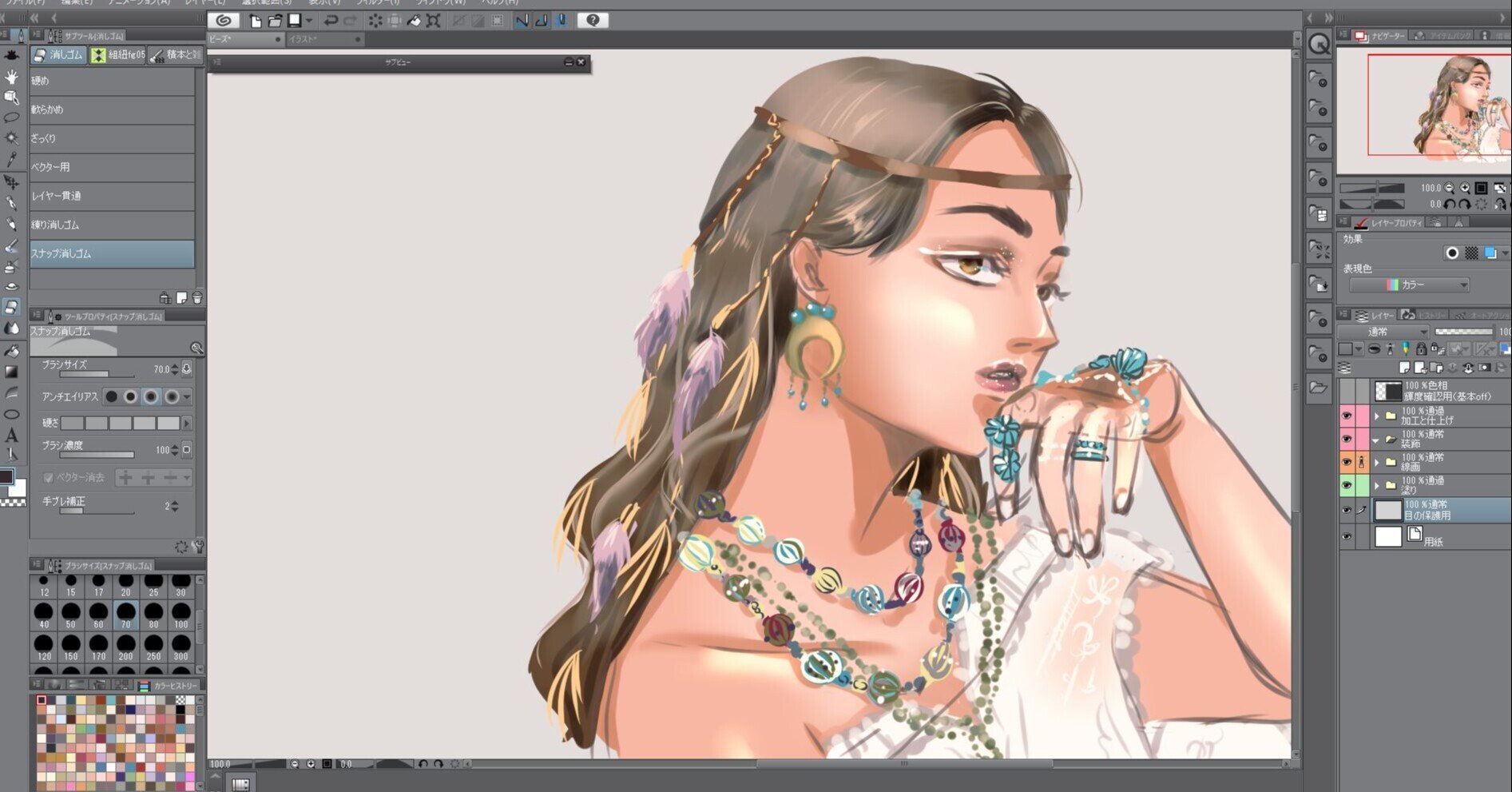Choose the 軟らかめ eraser sub tool
The image size is (1512, 792).
click(112, 109)
